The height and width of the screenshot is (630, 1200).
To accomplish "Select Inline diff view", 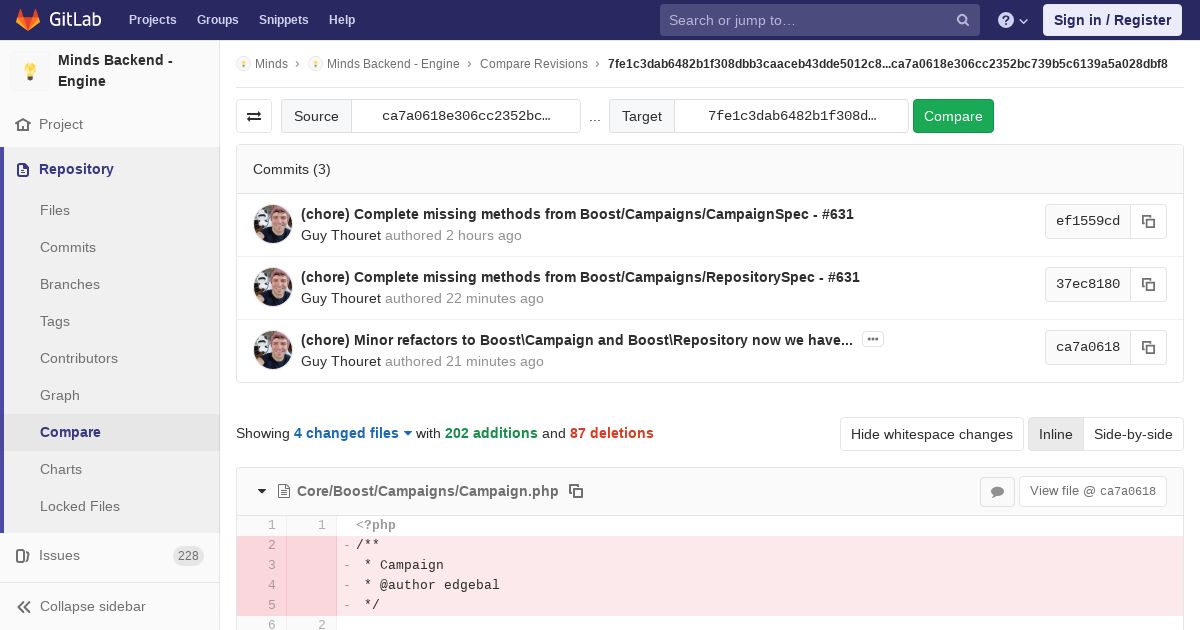I will click(x=1055, y=434).
